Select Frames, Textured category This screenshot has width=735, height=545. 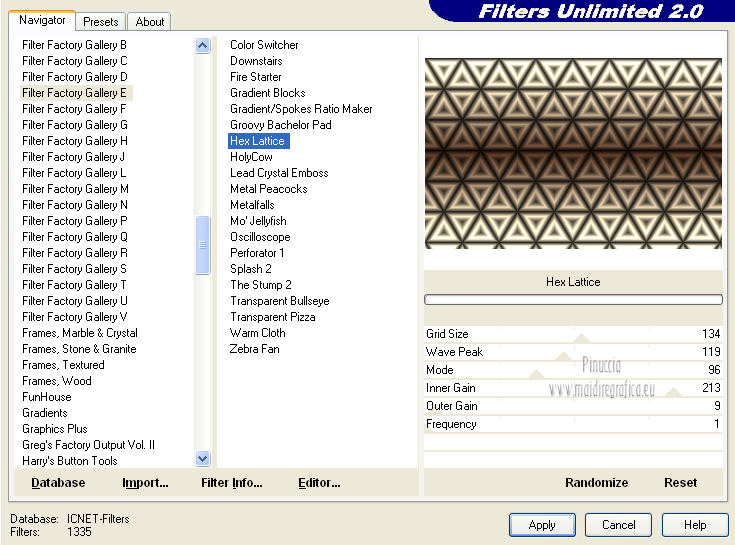[63, 365]
